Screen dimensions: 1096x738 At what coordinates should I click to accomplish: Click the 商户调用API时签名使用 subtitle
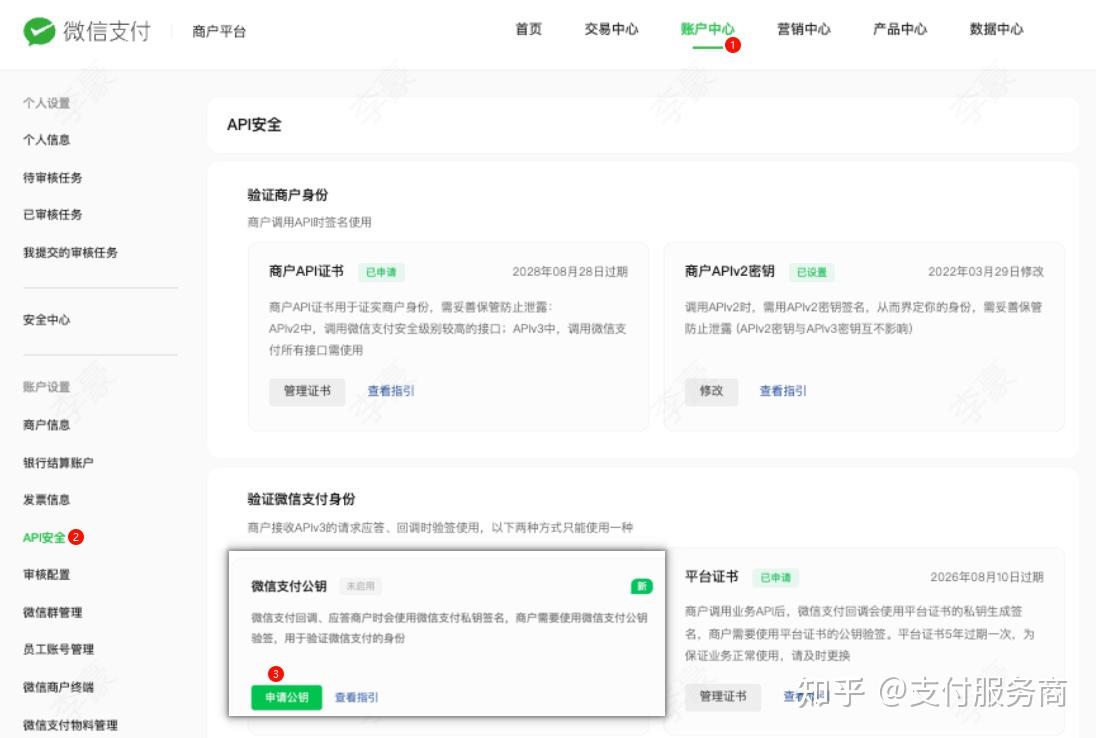[309, 222]
